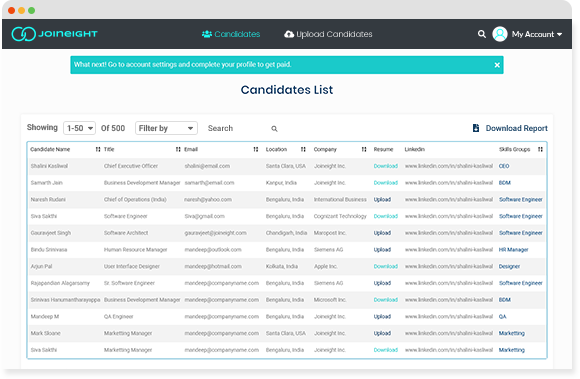This screenshot has height=379, width=580.
Task: Click the search icon beside the Search field
Action: click(274, 129)
